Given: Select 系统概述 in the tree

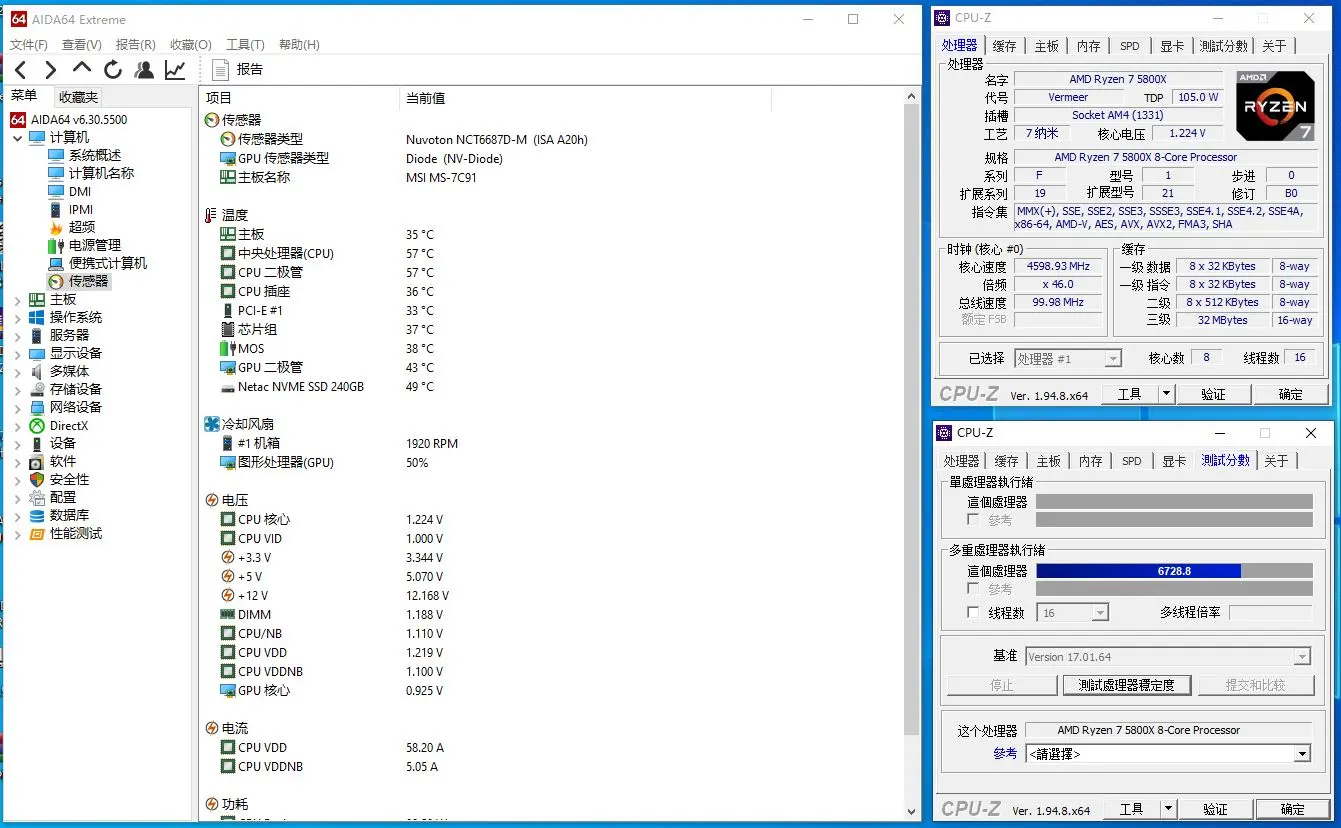Looking at the screenshot, I should [94, 155].
